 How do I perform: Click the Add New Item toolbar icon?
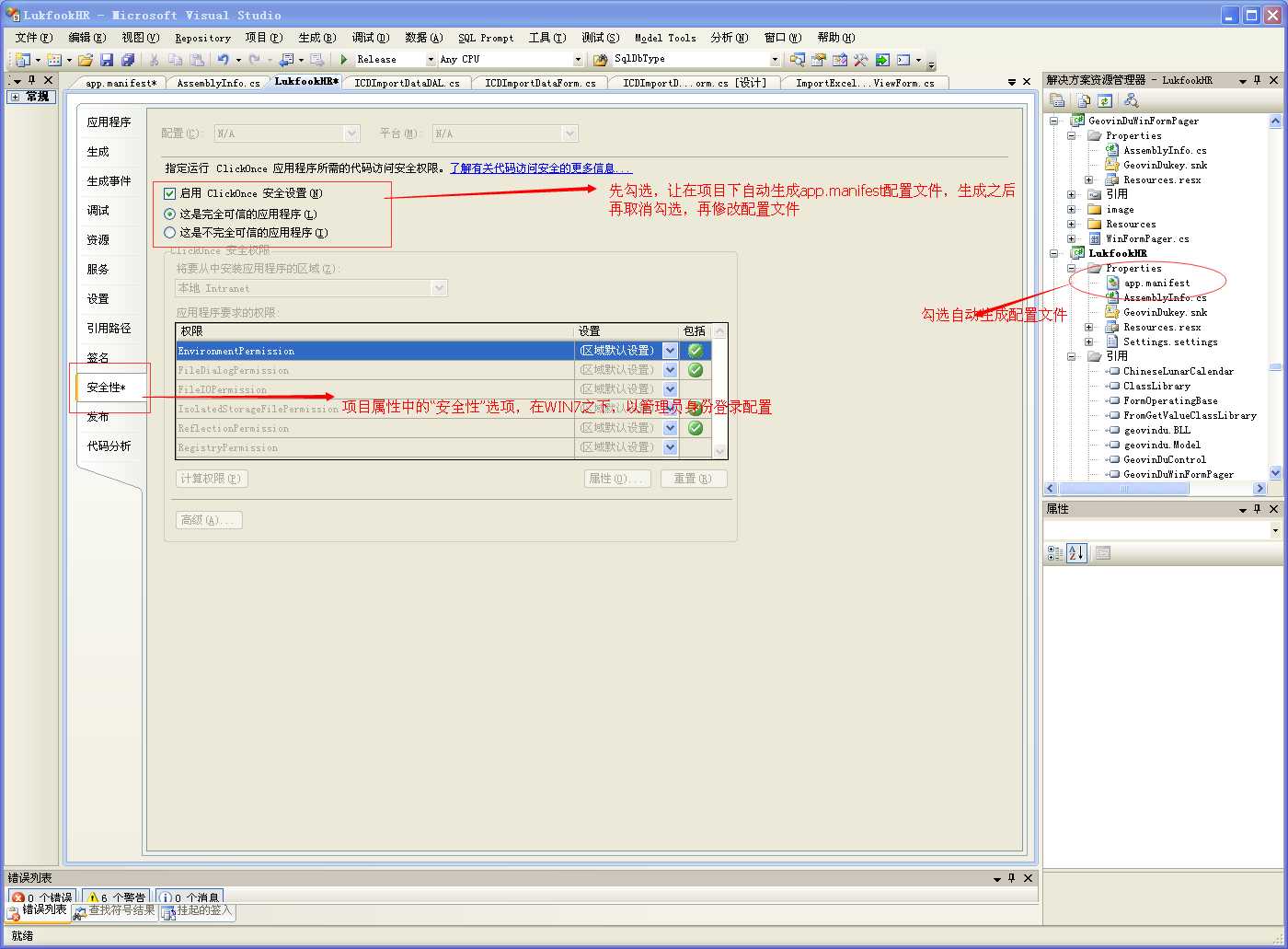[54, 60]
